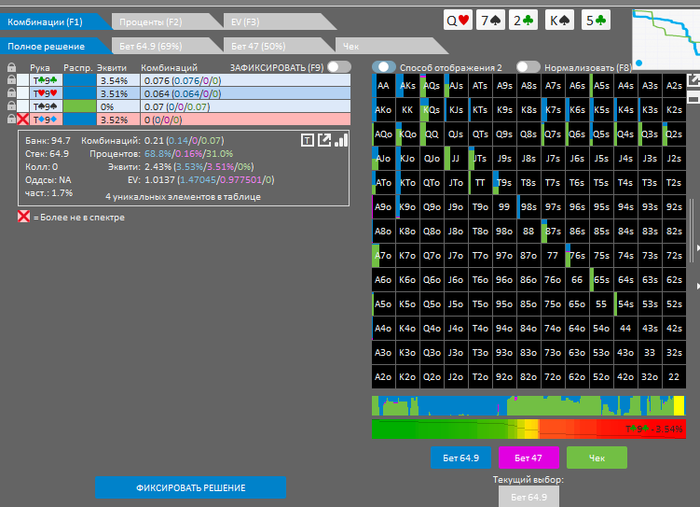Select the AKs cell in the range grid
The height and width of the screenshot is (507, 700).
tap(408, 86)
